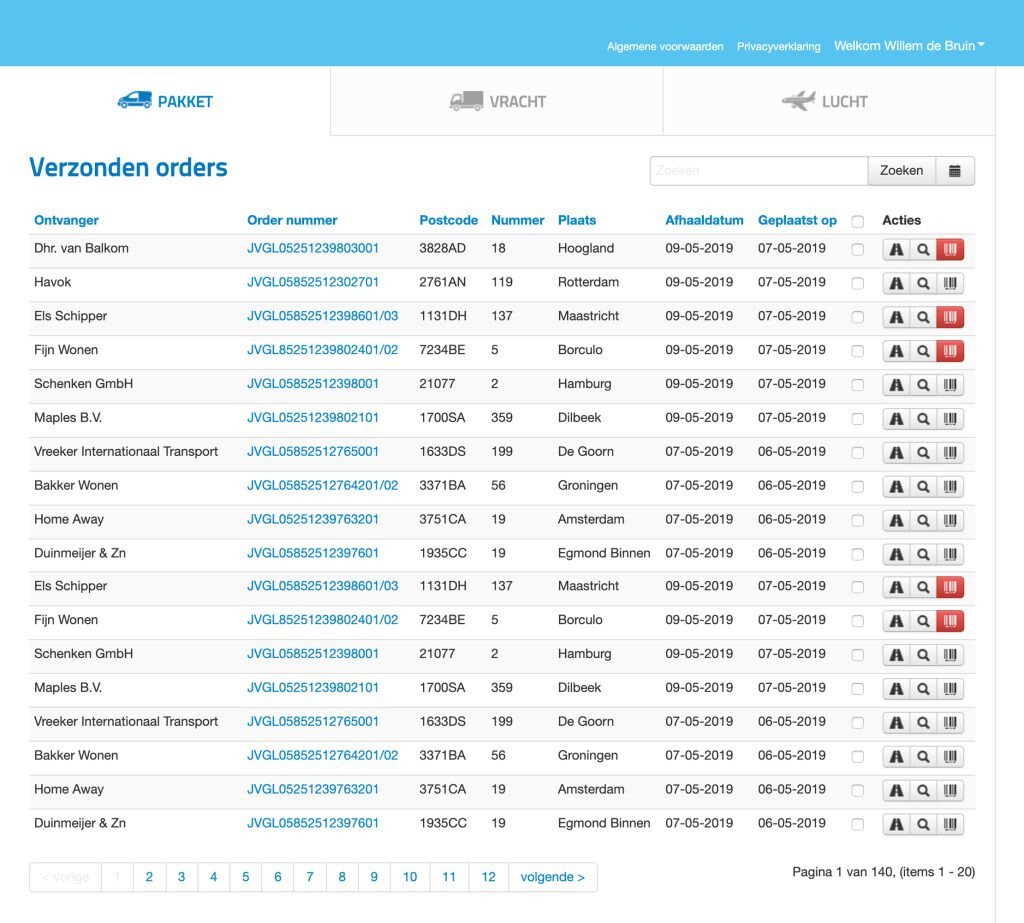Open order number JVGL05251239803001

point(313,248)
